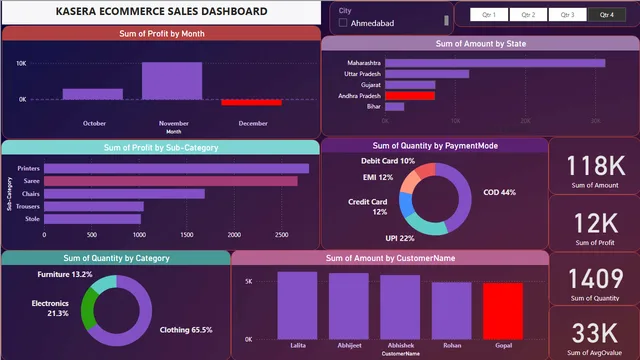
Task: Click the Sum of Quantity by Category title
Action: tap(116, 258)
